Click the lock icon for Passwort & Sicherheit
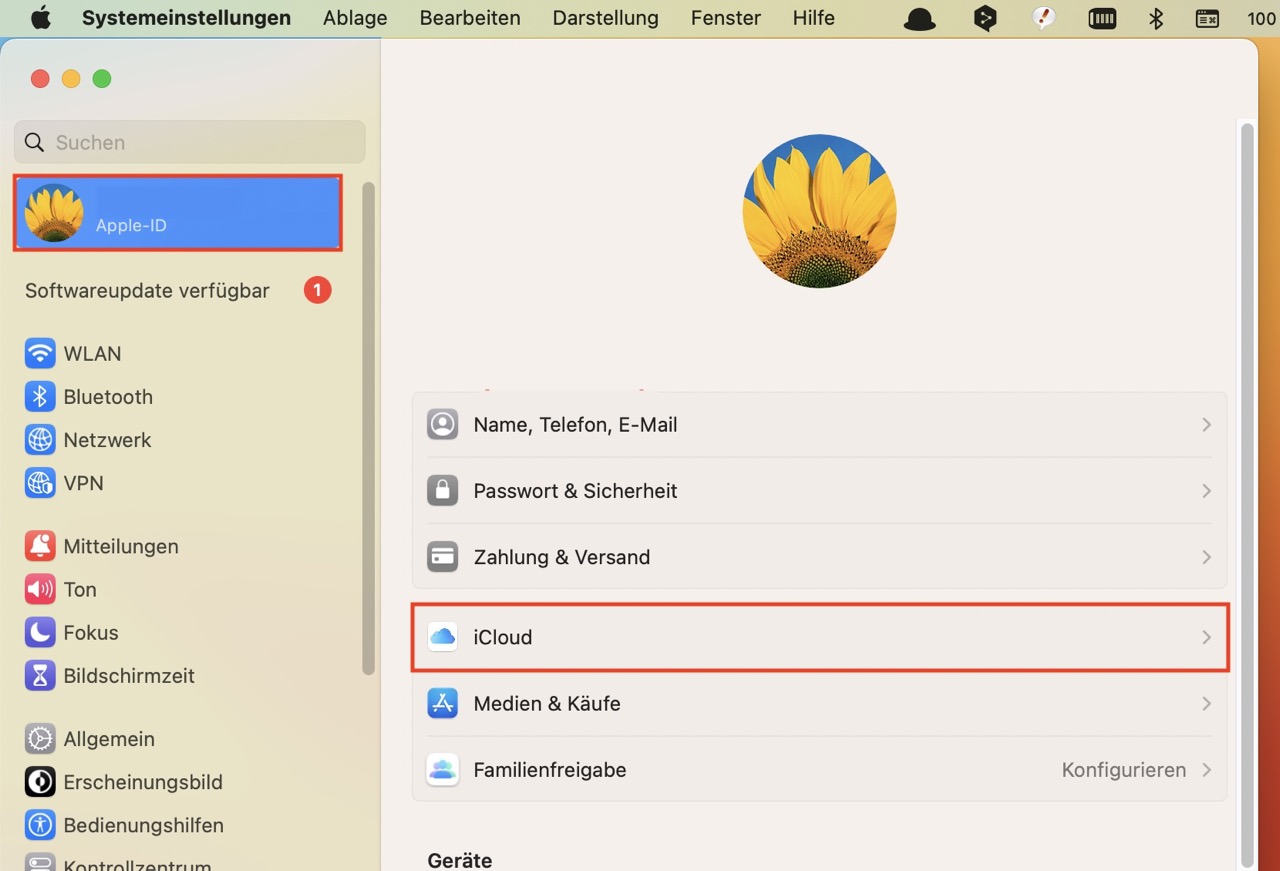 point(443,491)
